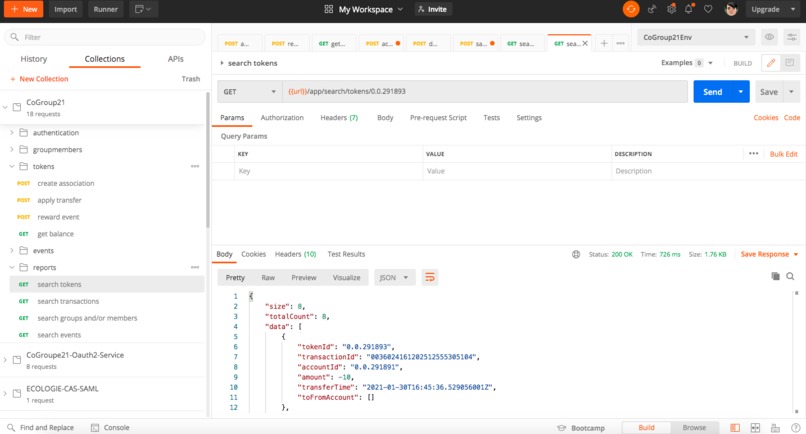Open help question mark icon

795,427
